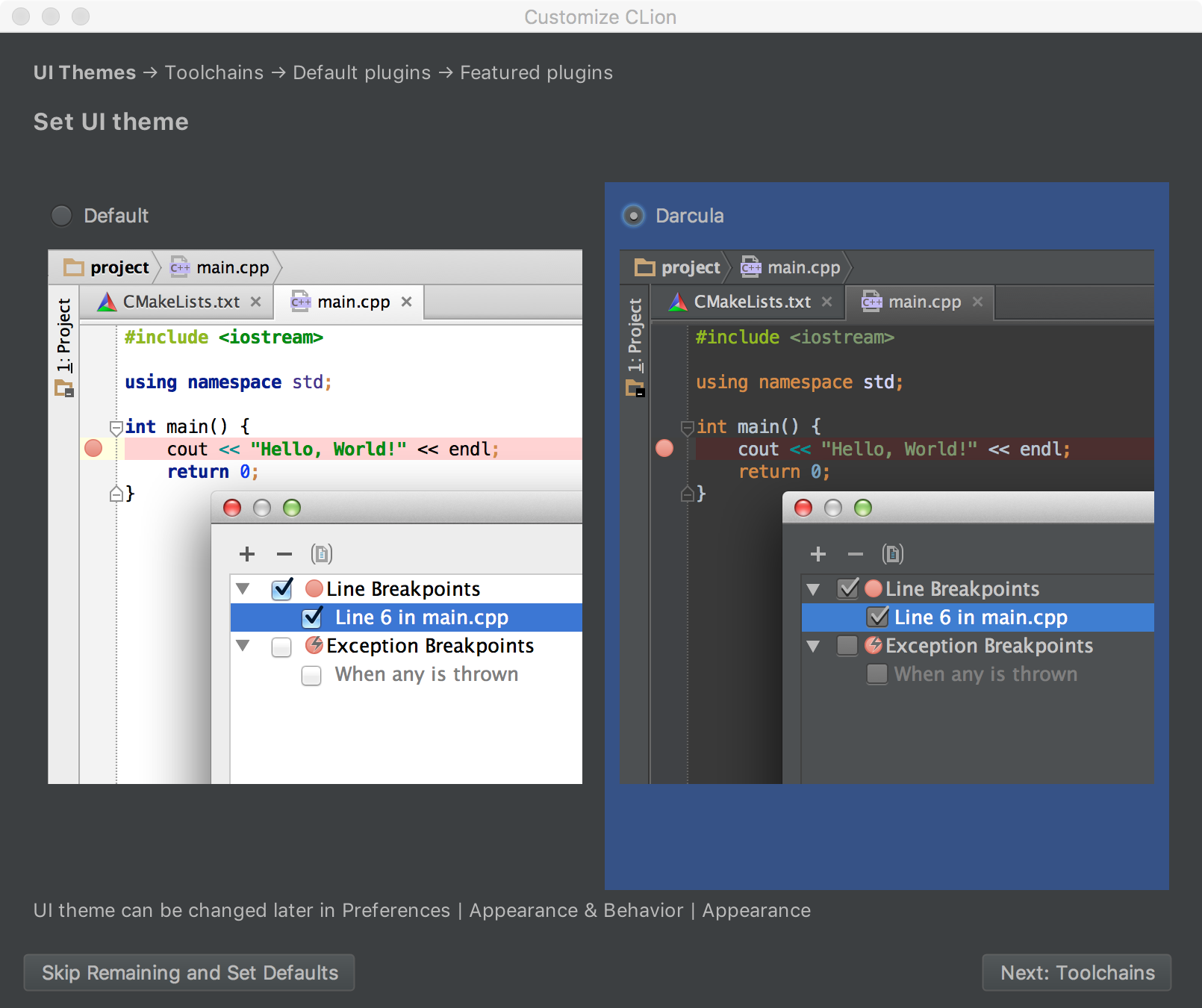
Task: Click add breakpoint plus icon, Darcula preview
Action: coord(818,554)
